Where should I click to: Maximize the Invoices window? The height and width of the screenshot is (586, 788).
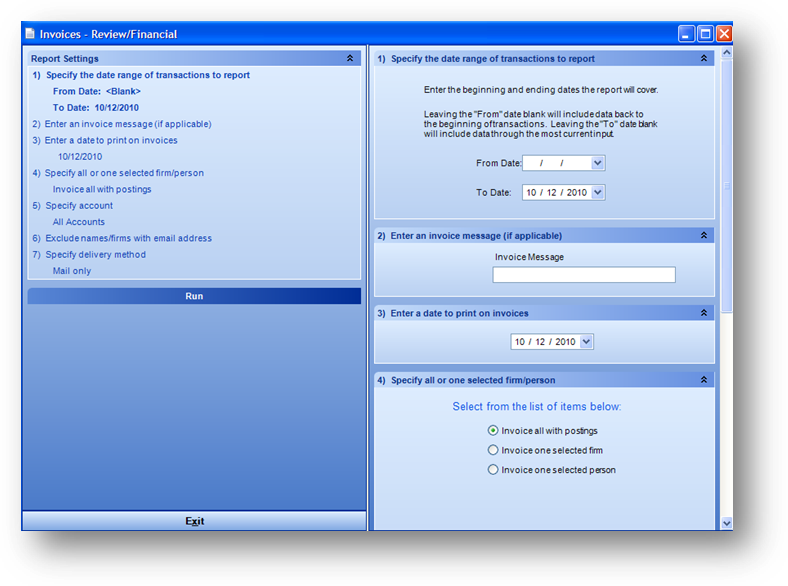pyautogui.click(x=706, y=34)
